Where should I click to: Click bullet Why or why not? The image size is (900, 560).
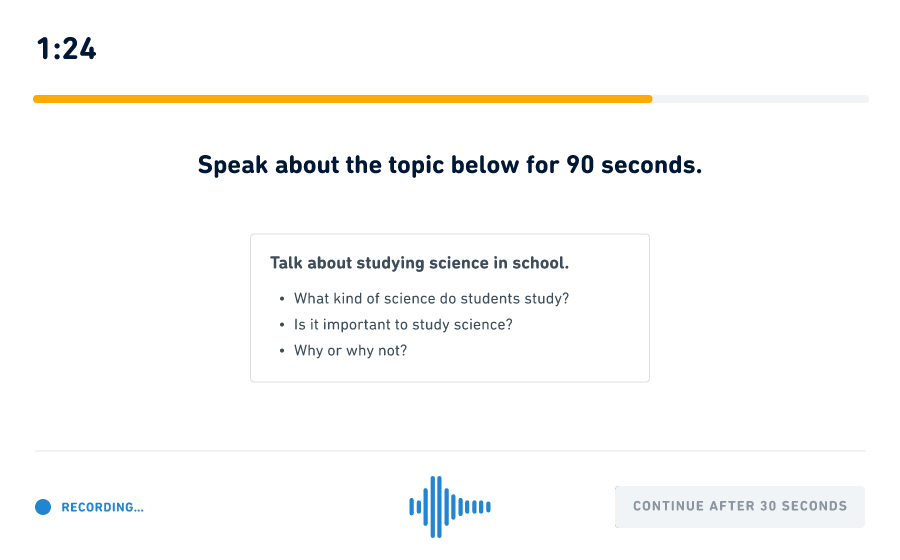[x=351, y=351]
